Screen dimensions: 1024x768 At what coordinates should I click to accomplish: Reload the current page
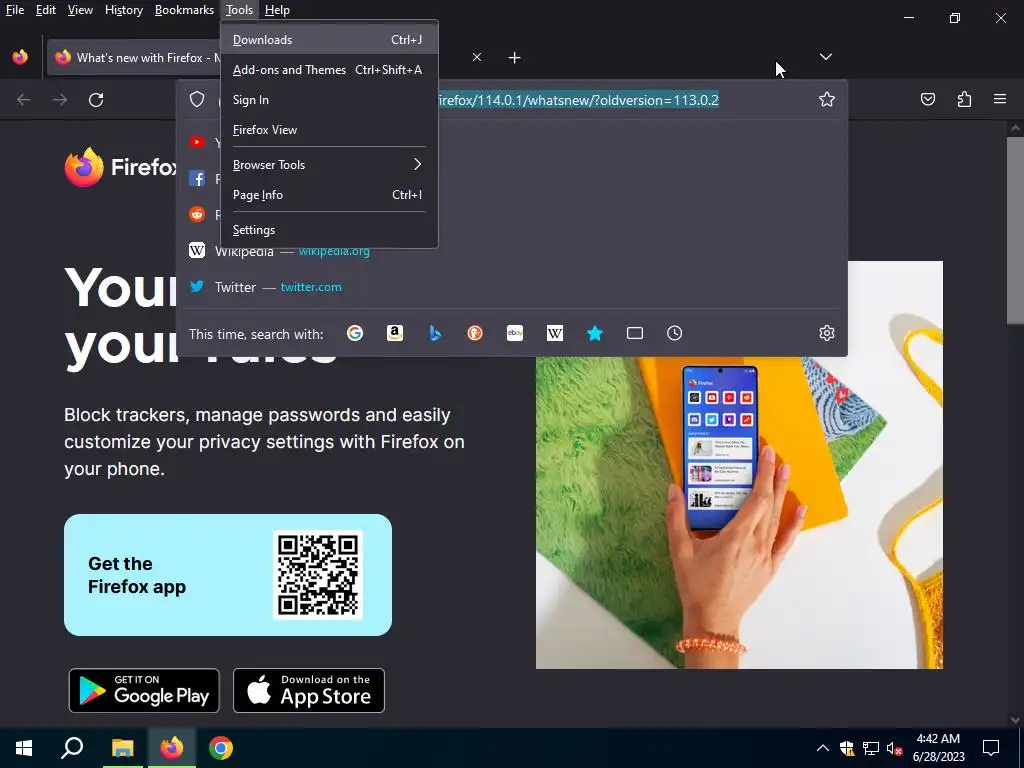click(96, 100)
